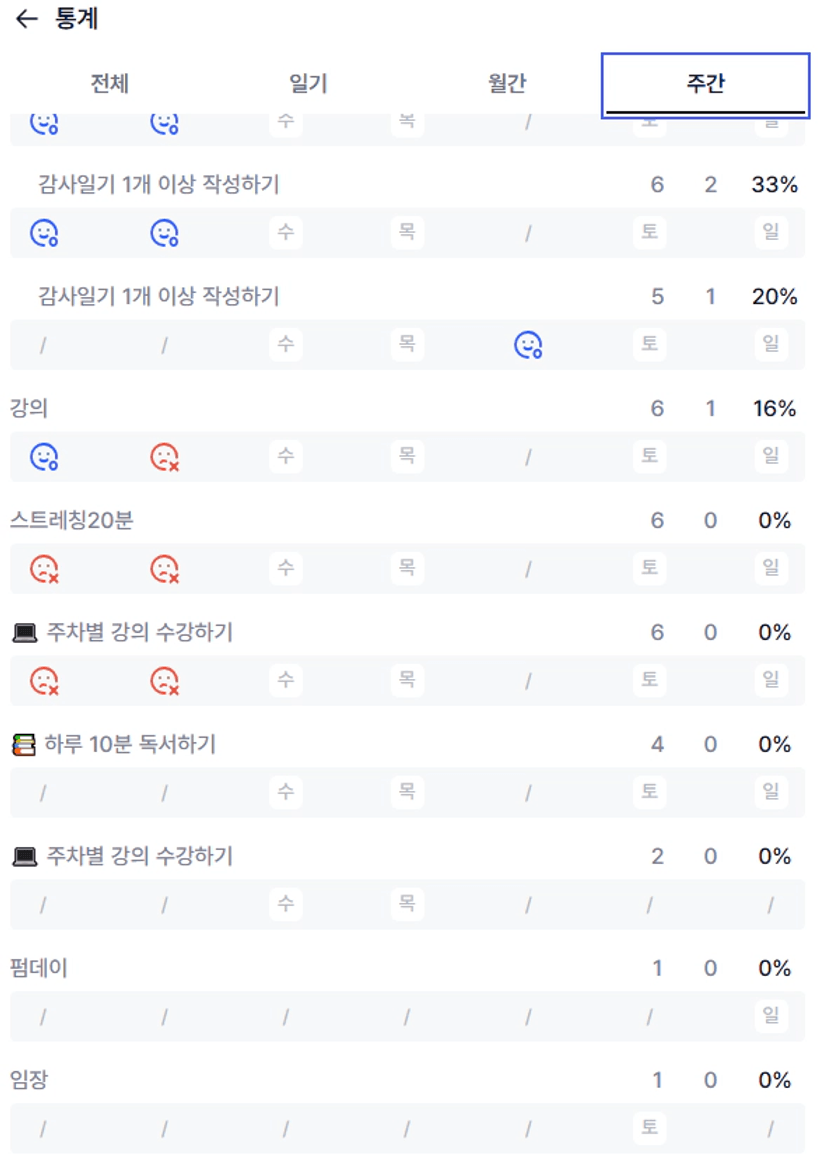Click the 일 day cell in 펌데이 row
Image resolution: width=827 pixels, height=1159 pixels.
(x=771, y=1016)
